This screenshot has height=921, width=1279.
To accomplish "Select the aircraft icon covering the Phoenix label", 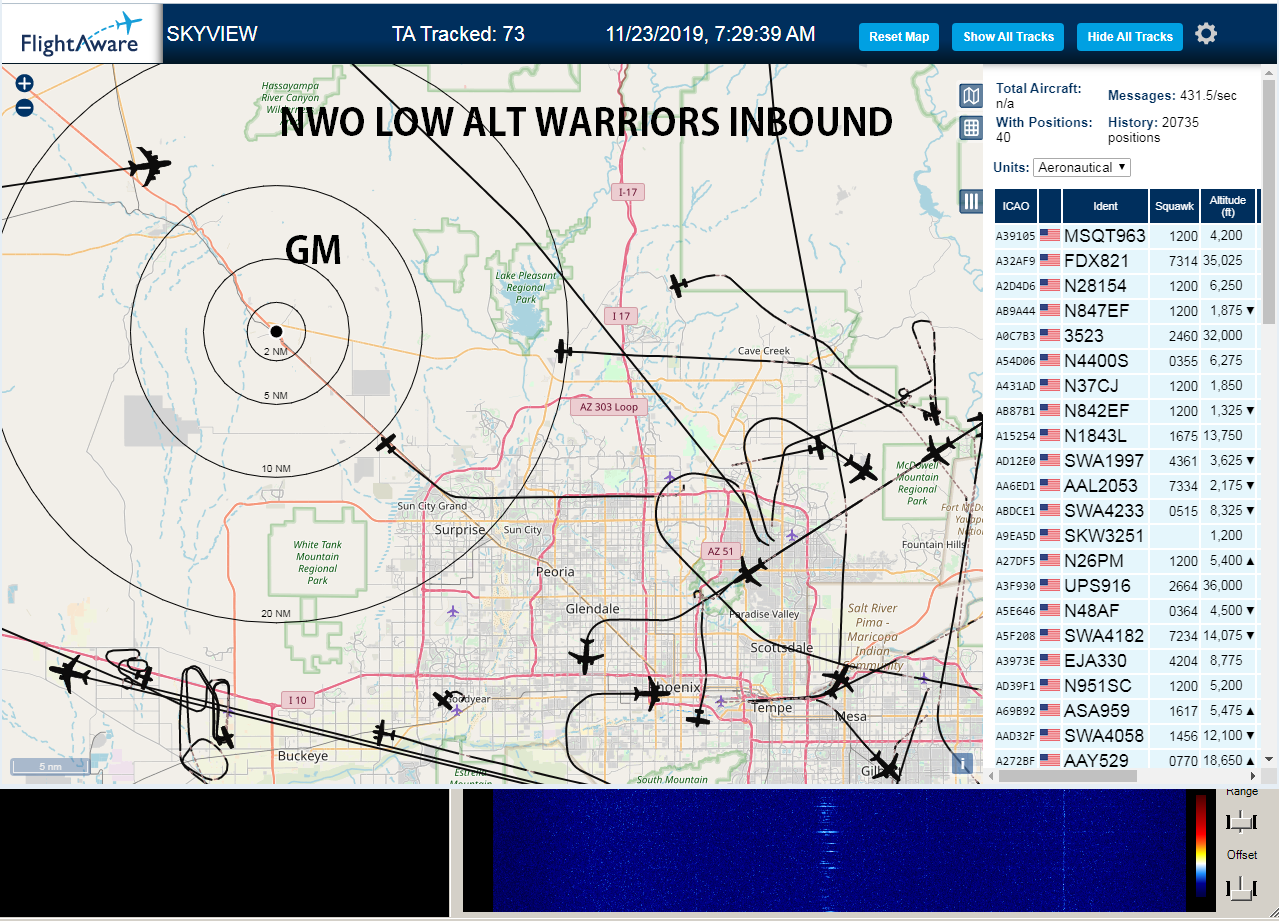I will pos(654,691).
